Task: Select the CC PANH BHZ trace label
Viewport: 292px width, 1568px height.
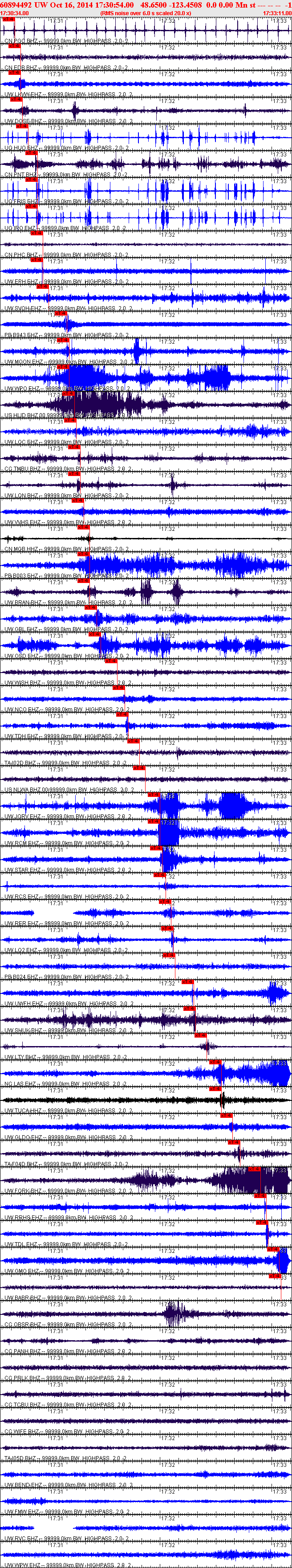Action: pos(68,1352)
